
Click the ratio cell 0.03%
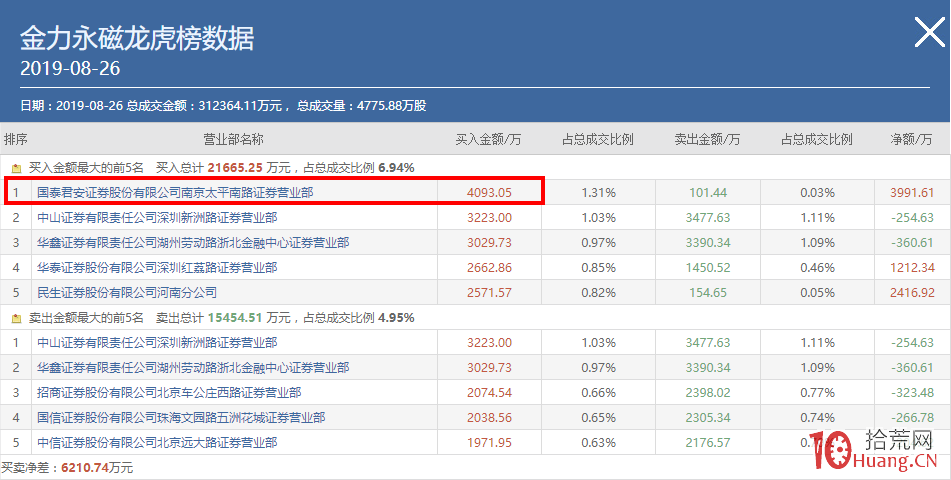tap(817, 193)
